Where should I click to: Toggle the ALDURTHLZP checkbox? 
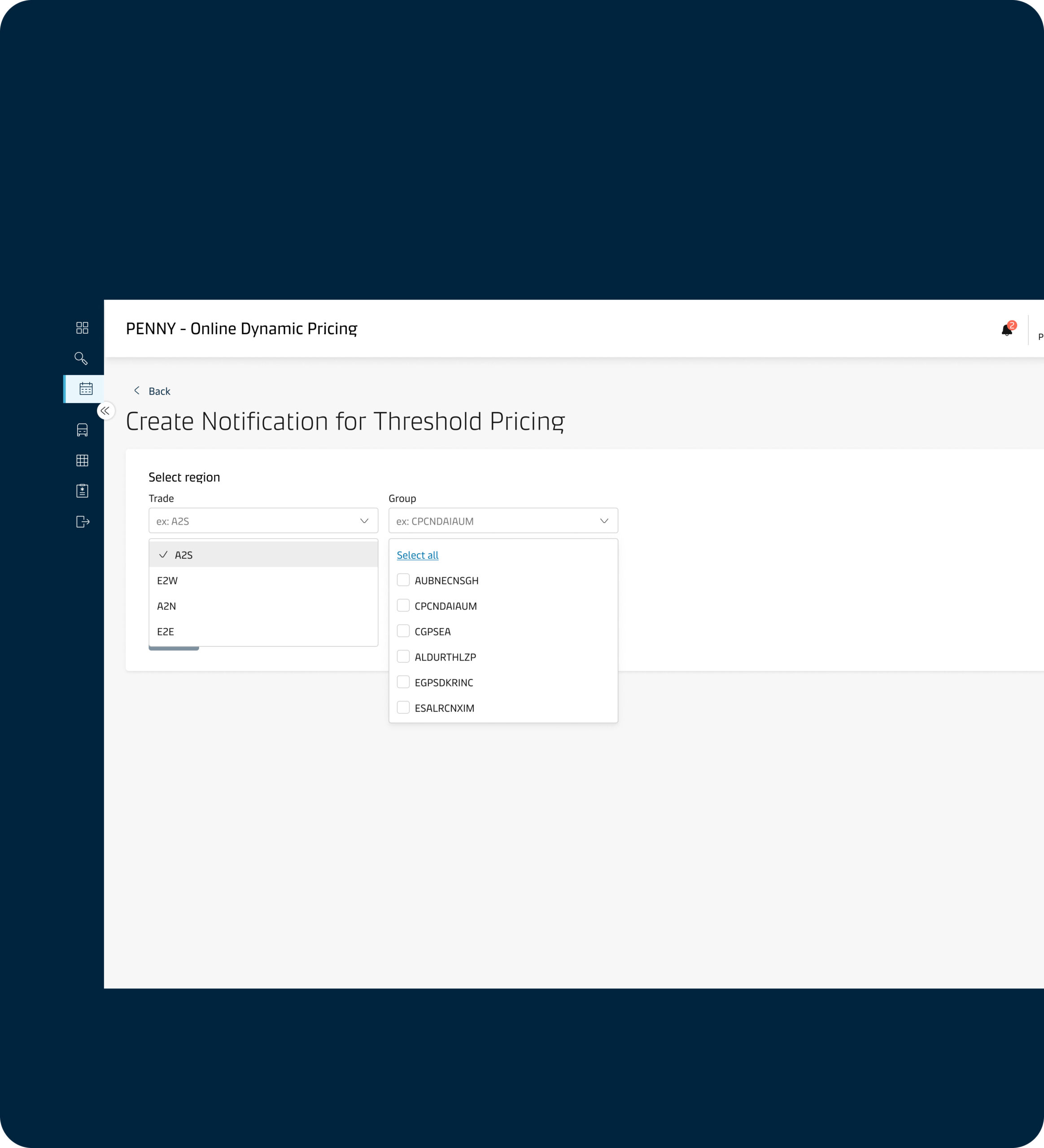click(x=403, y=657)
